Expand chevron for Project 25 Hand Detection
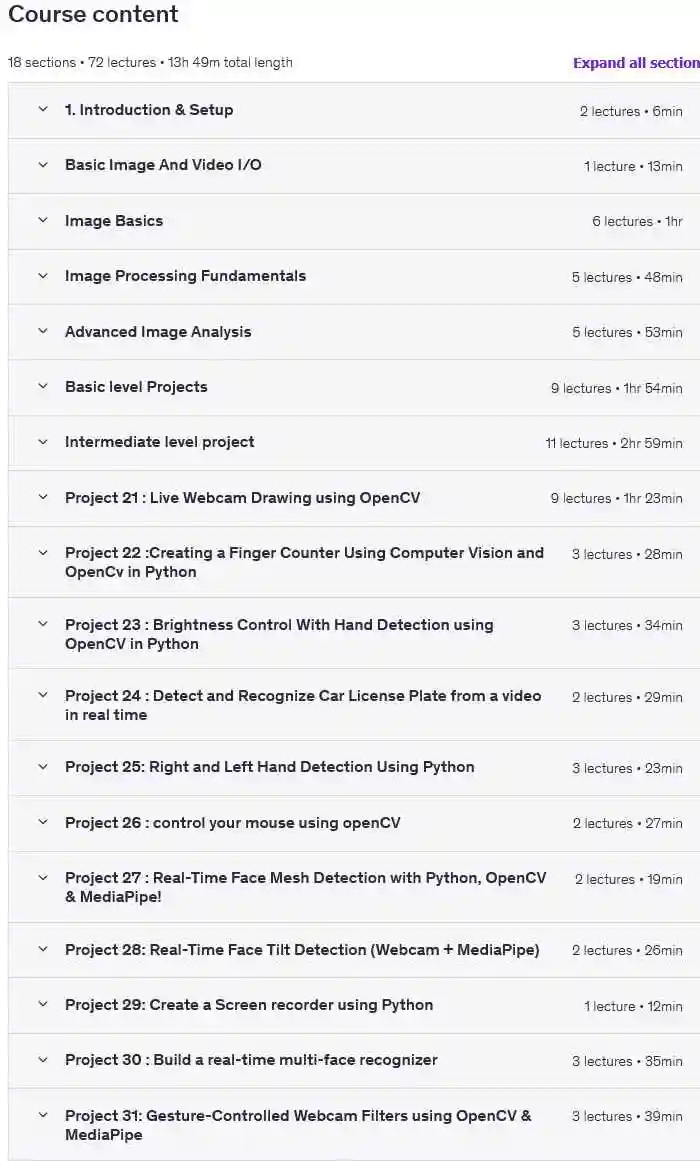 (x=43, y=767)
